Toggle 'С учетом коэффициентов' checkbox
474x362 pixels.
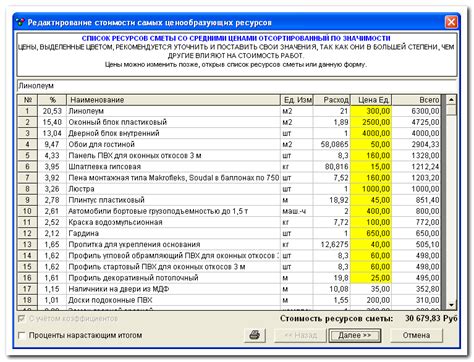[x=22, y=319]
